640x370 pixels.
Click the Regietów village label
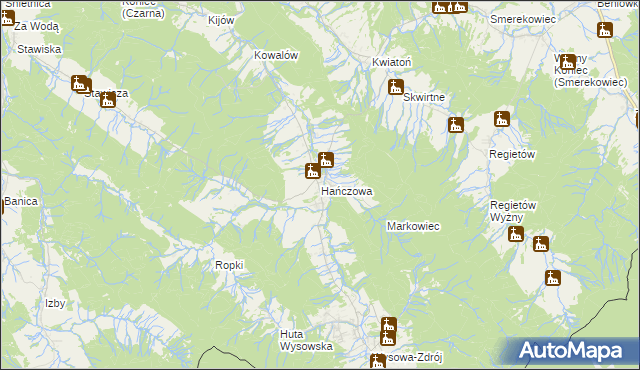coord(512,154)
